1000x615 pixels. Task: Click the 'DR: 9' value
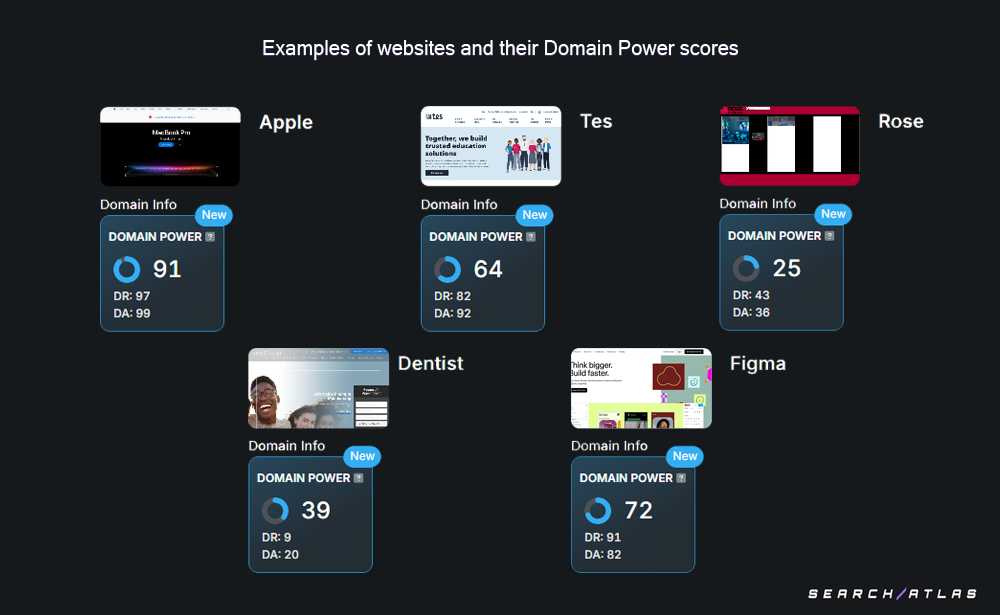[x=277, y=537]
